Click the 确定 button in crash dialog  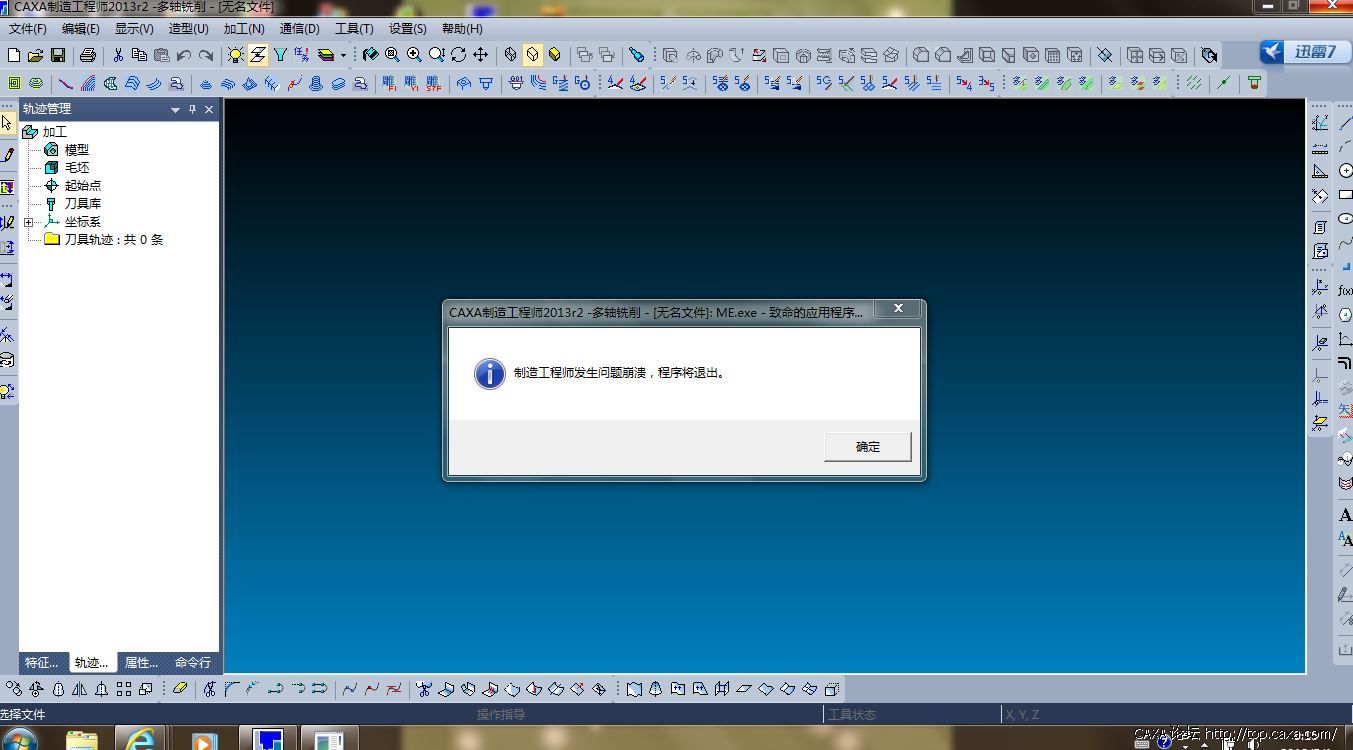pos(867,447)
